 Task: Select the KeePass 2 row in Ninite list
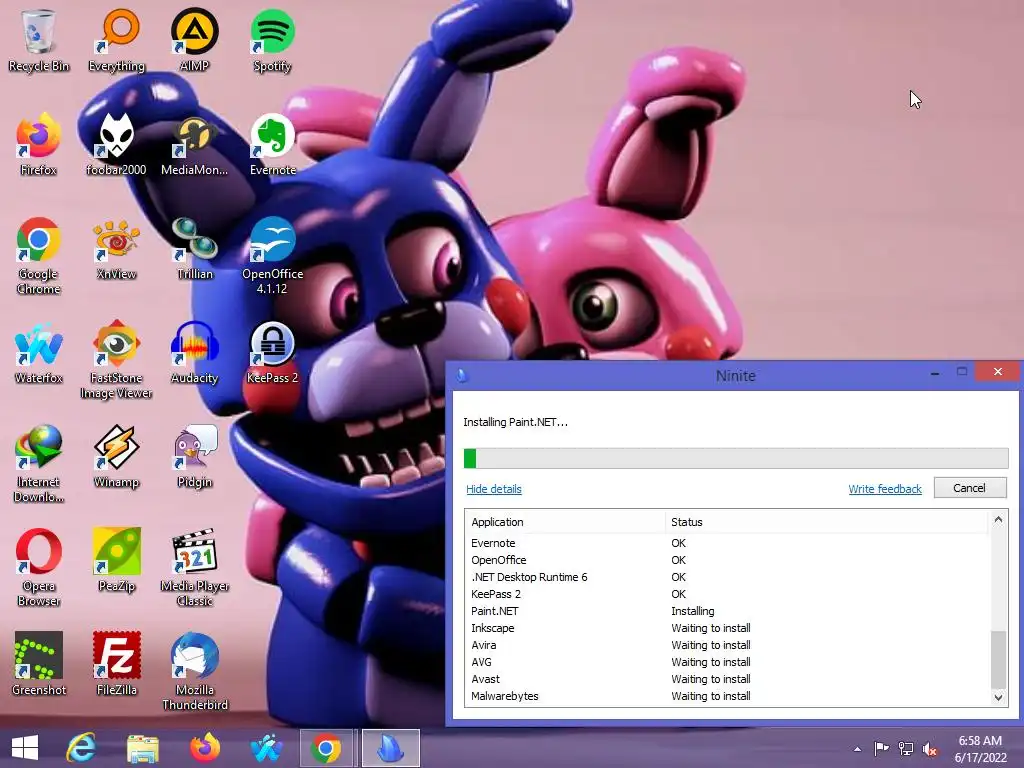pyautogui.click(x=728, y=594)
